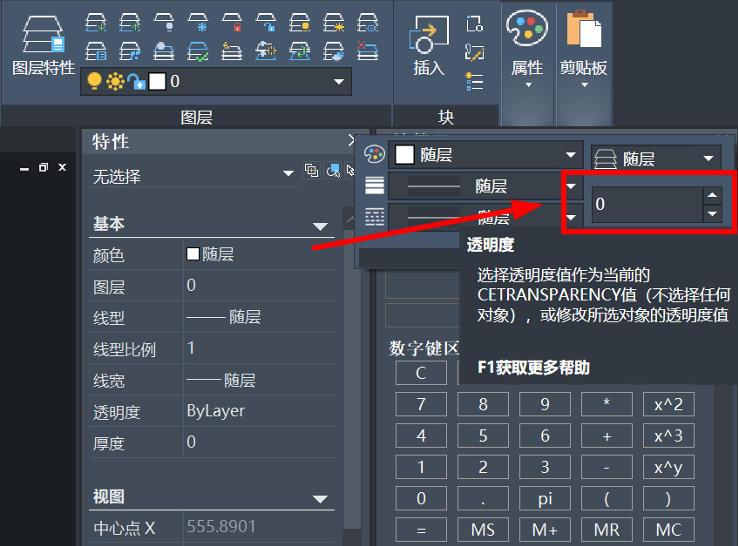
Task: Collapse the 视图 section in properties
Action: point(320,498)
